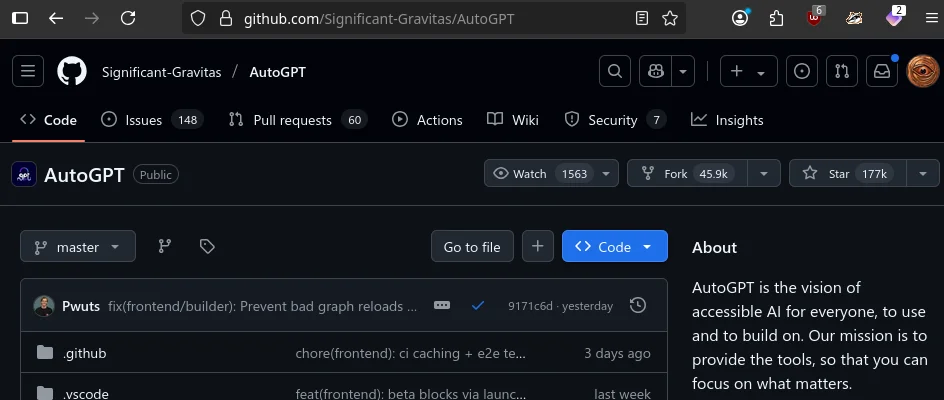Expand the Star lists dropdown arrow
This screenshot has width=944, height=400.
click(x=923, y=173)
